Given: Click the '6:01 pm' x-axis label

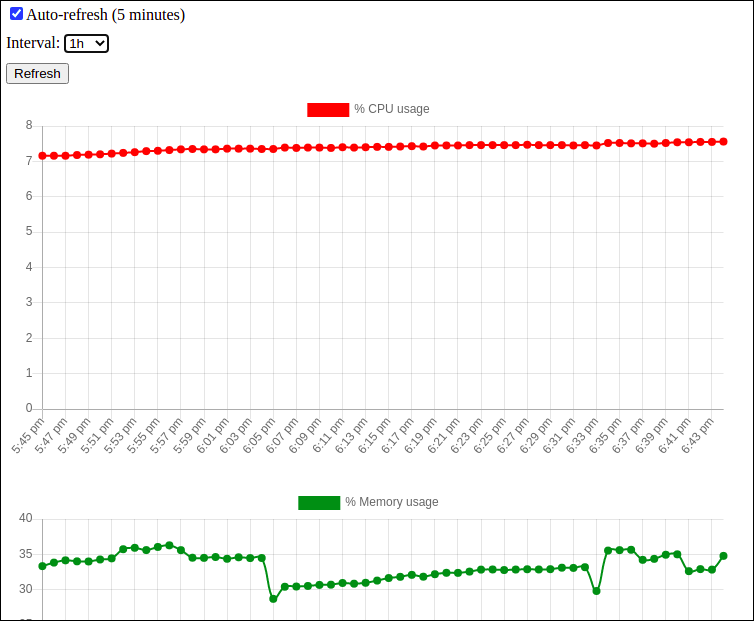Looking at the screenshot, I should tap(213, 436).
